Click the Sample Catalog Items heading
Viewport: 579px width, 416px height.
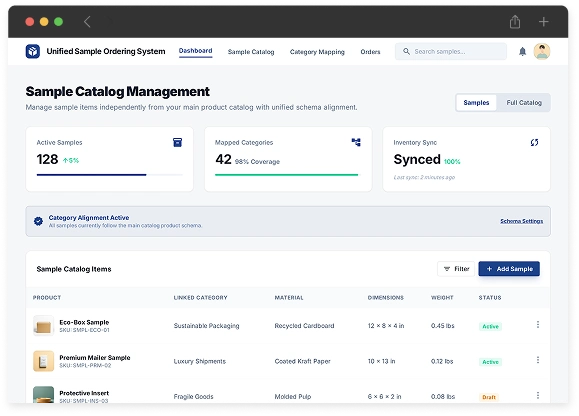point(74,269)
